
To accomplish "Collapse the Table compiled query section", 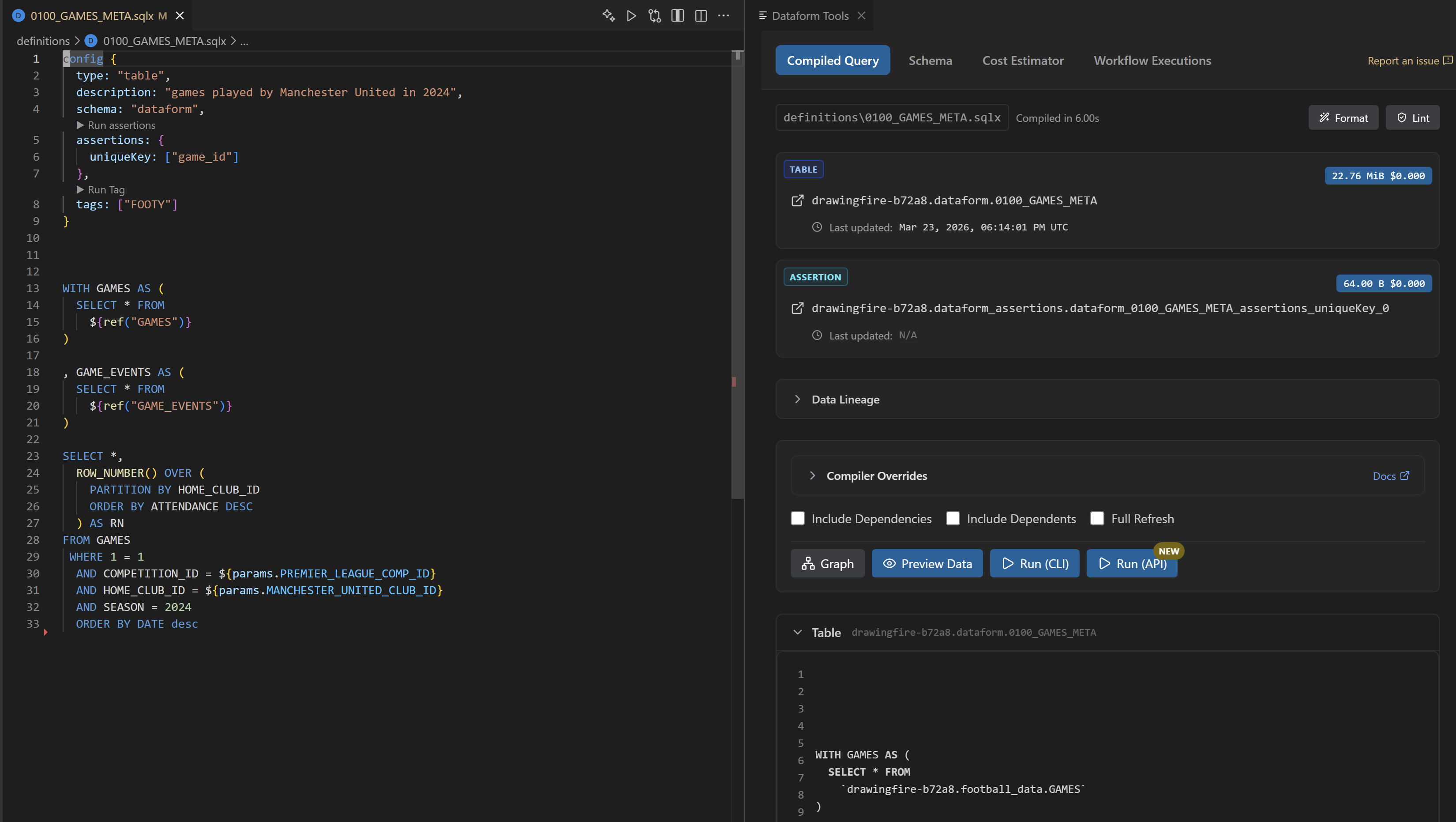I will click(798, 632).
